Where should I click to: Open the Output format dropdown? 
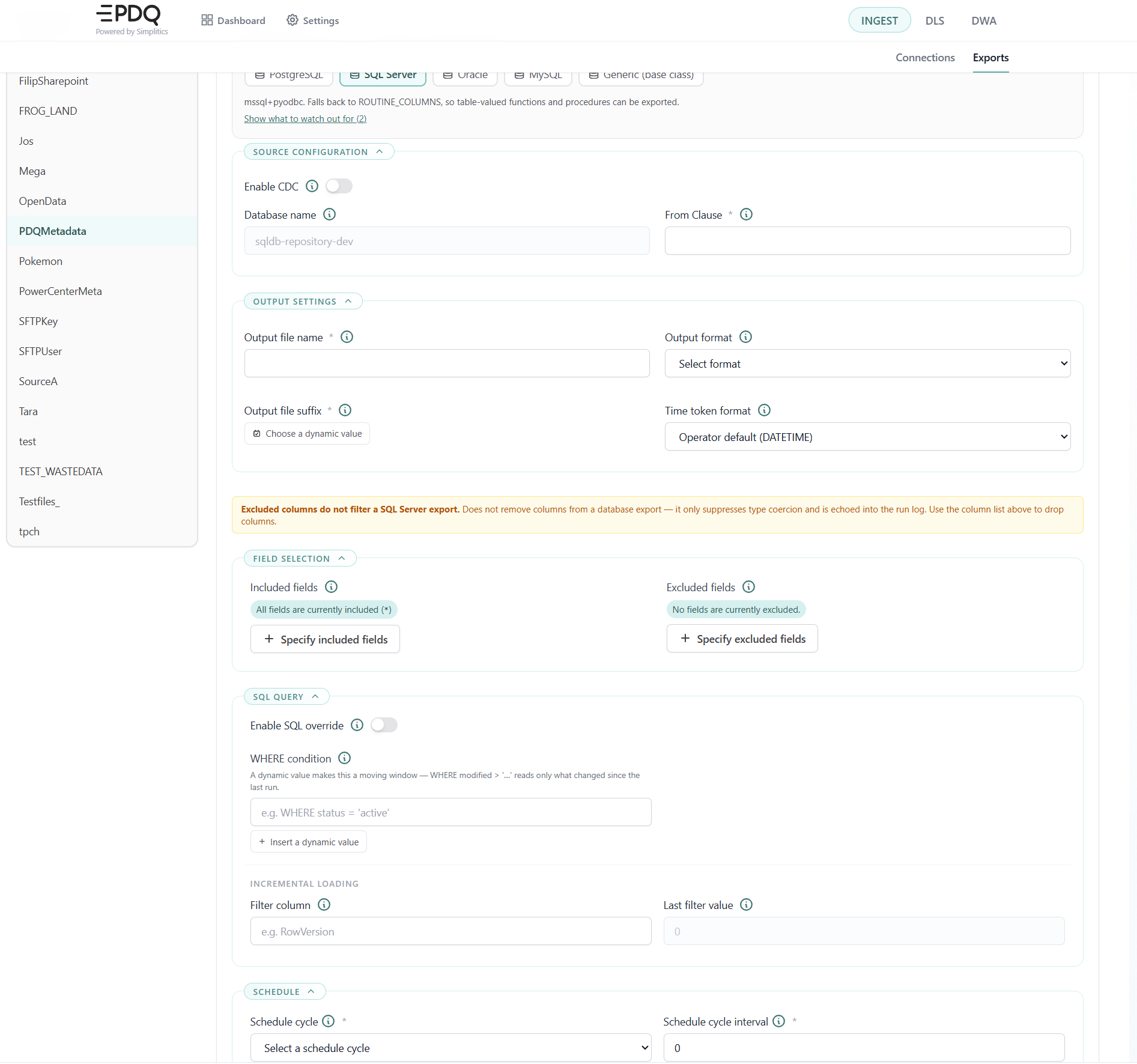click(x=867, y=363)
